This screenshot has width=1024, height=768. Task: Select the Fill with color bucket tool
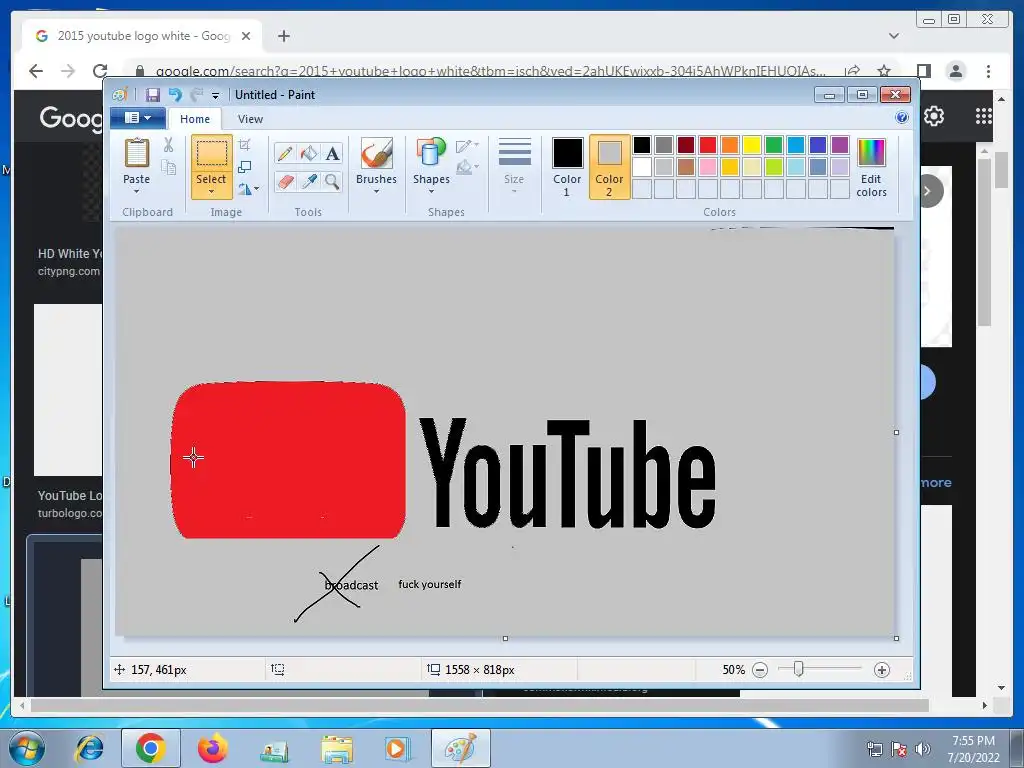coord(309,153)
